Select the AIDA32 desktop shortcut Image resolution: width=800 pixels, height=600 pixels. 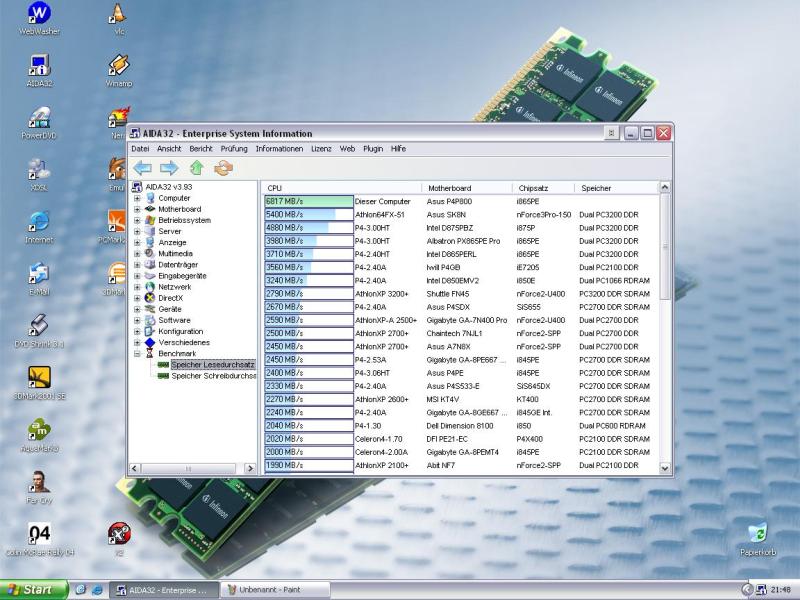39,70
